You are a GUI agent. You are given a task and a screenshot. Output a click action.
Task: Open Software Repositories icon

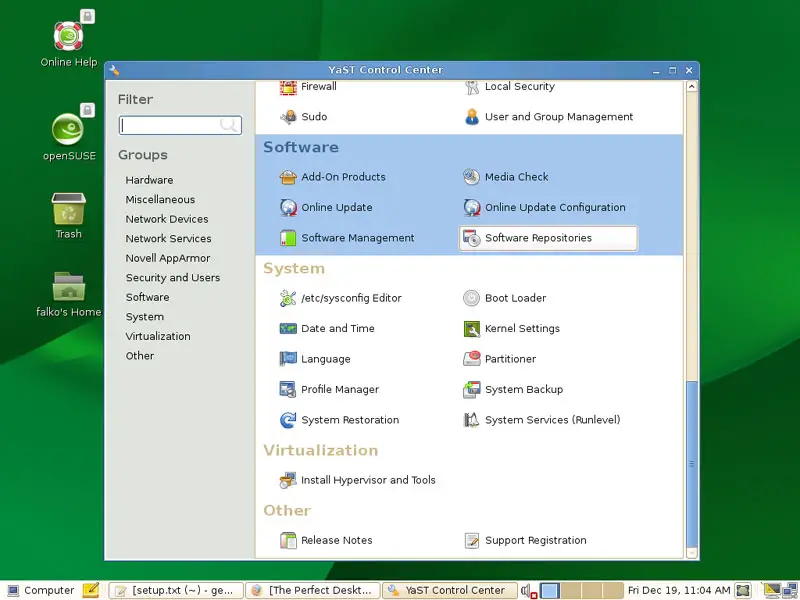click(471, 238)
